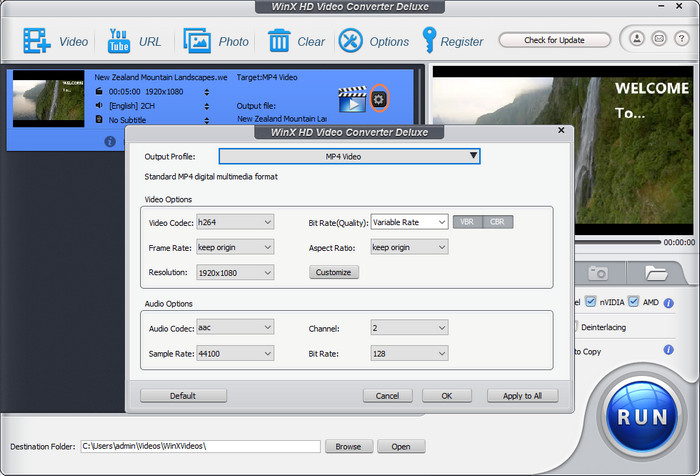The width and height of the screenshot is (700, 476).
Task: Select the VBR toggle
Action: click(x=467, y=222)
